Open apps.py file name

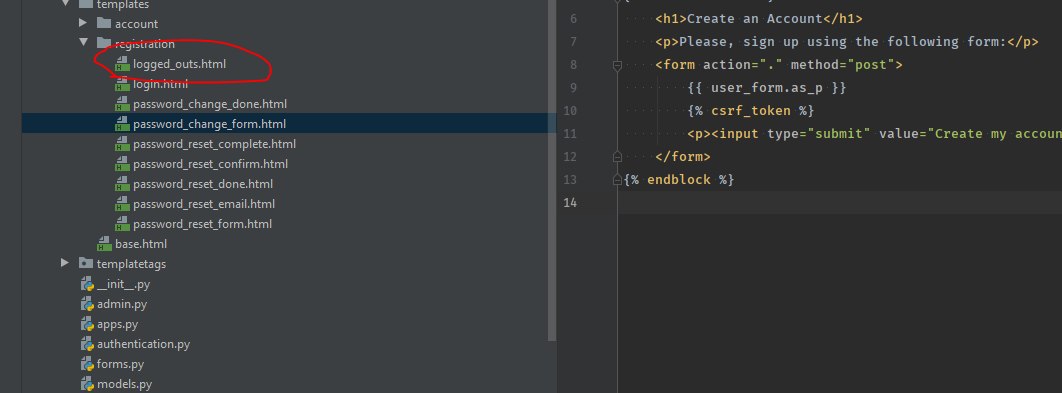click(118, 324)
